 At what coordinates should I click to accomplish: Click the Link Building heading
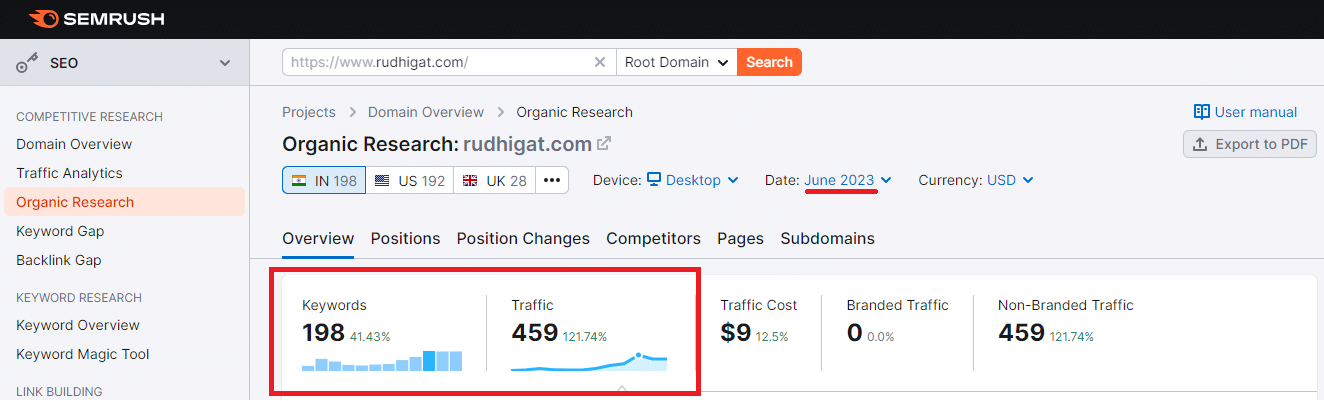tap(59, 391)
